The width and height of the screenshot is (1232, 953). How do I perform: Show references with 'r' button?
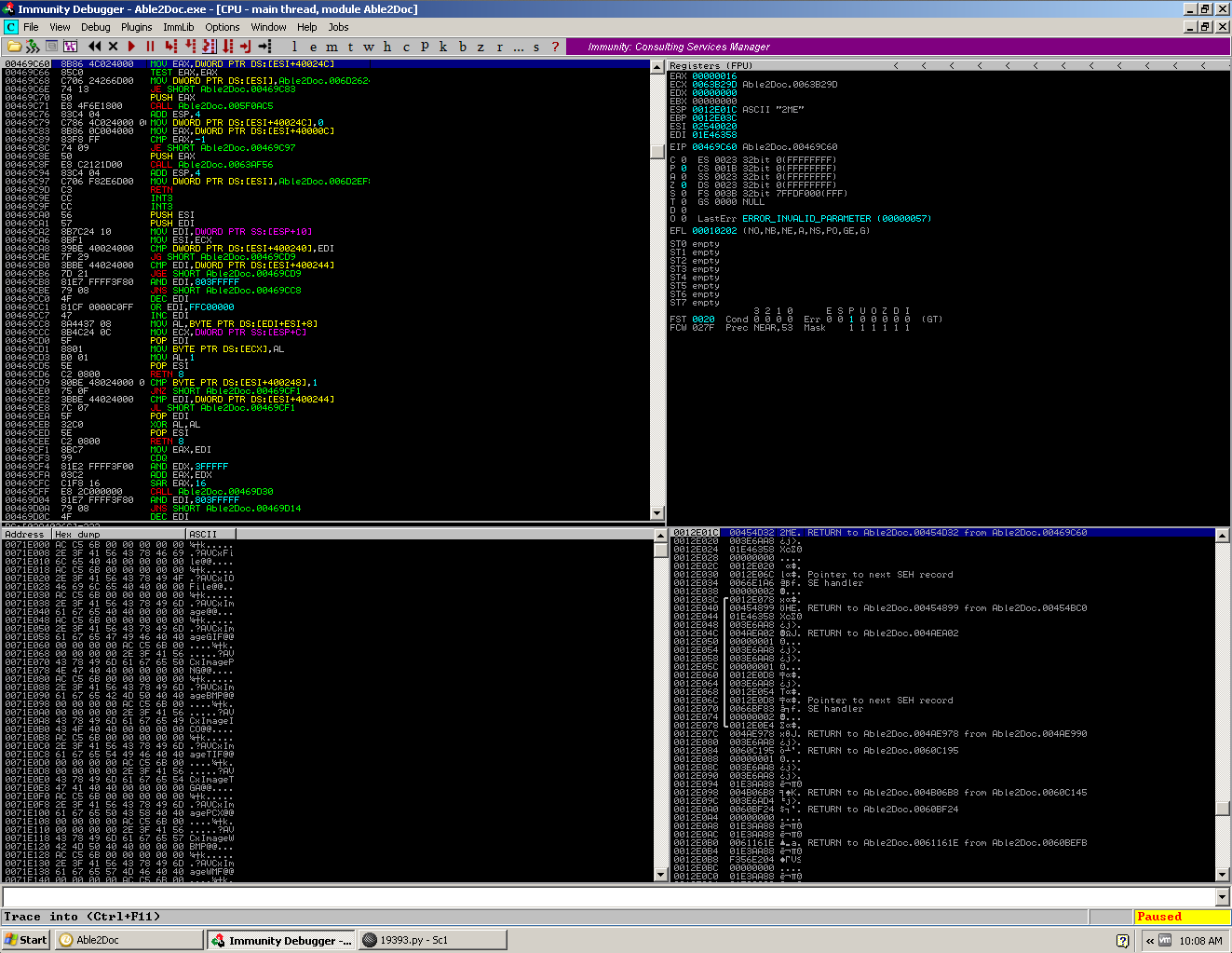tap(499, 46)
